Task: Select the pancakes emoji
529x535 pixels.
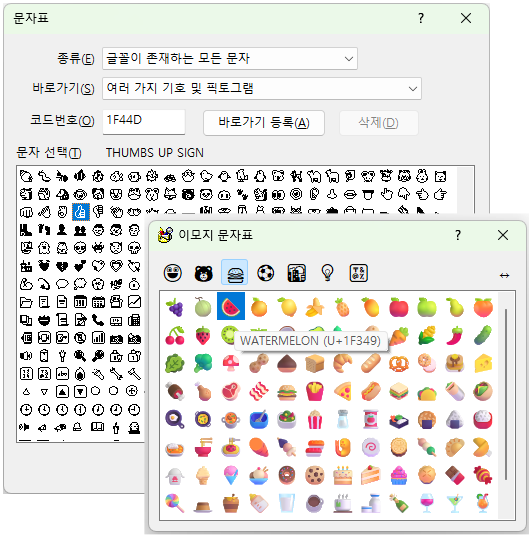Action: click(x=455, y=363)
